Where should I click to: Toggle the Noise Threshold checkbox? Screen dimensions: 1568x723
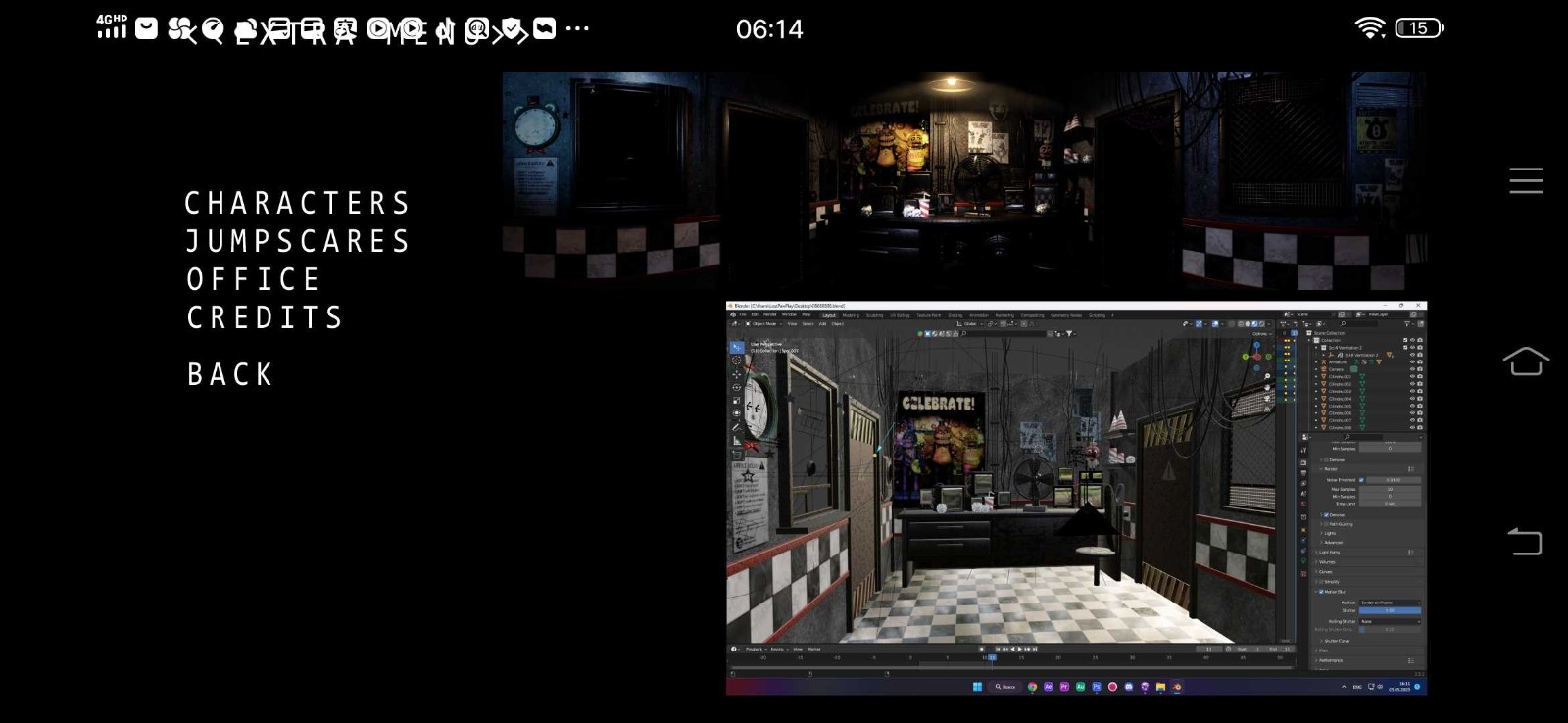[1361, 480]
